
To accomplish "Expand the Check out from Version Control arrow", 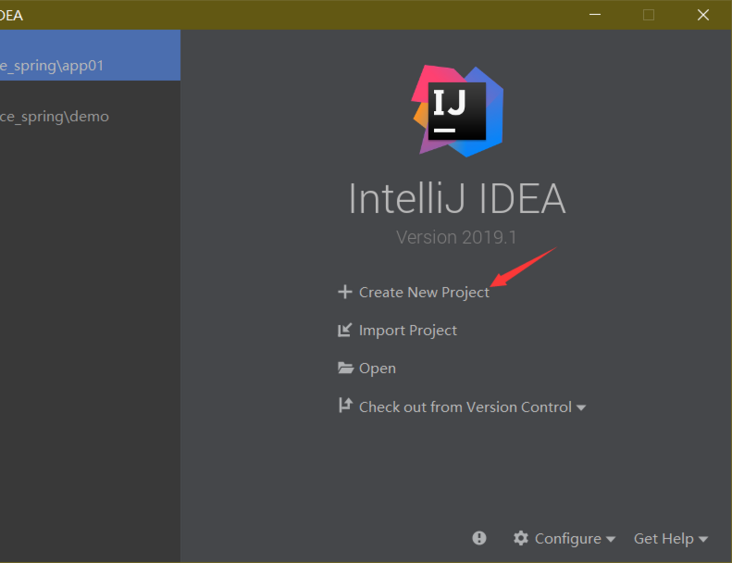I will point(581,408).
